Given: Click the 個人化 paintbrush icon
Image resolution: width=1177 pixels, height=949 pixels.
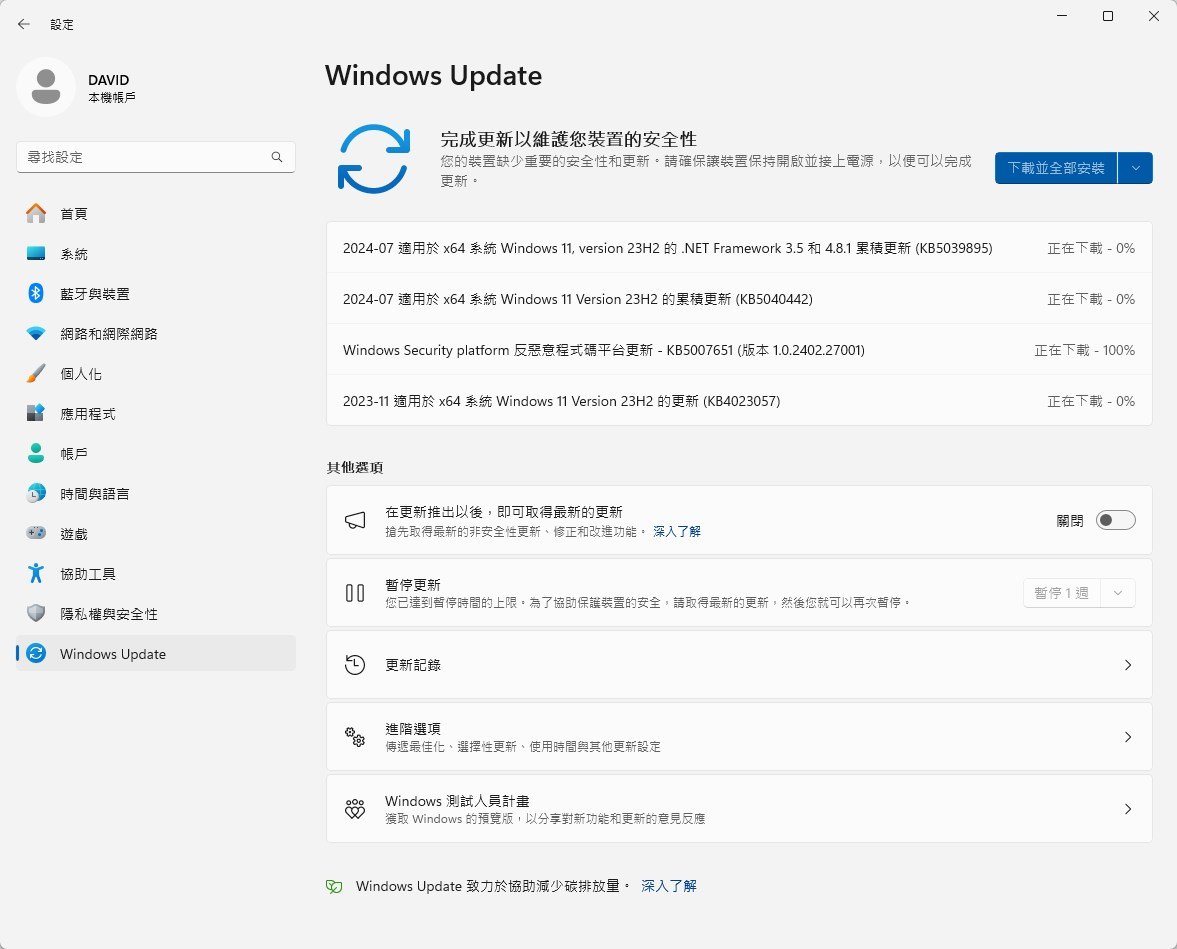Looking at the screenshot, I should tap(36, 373).
